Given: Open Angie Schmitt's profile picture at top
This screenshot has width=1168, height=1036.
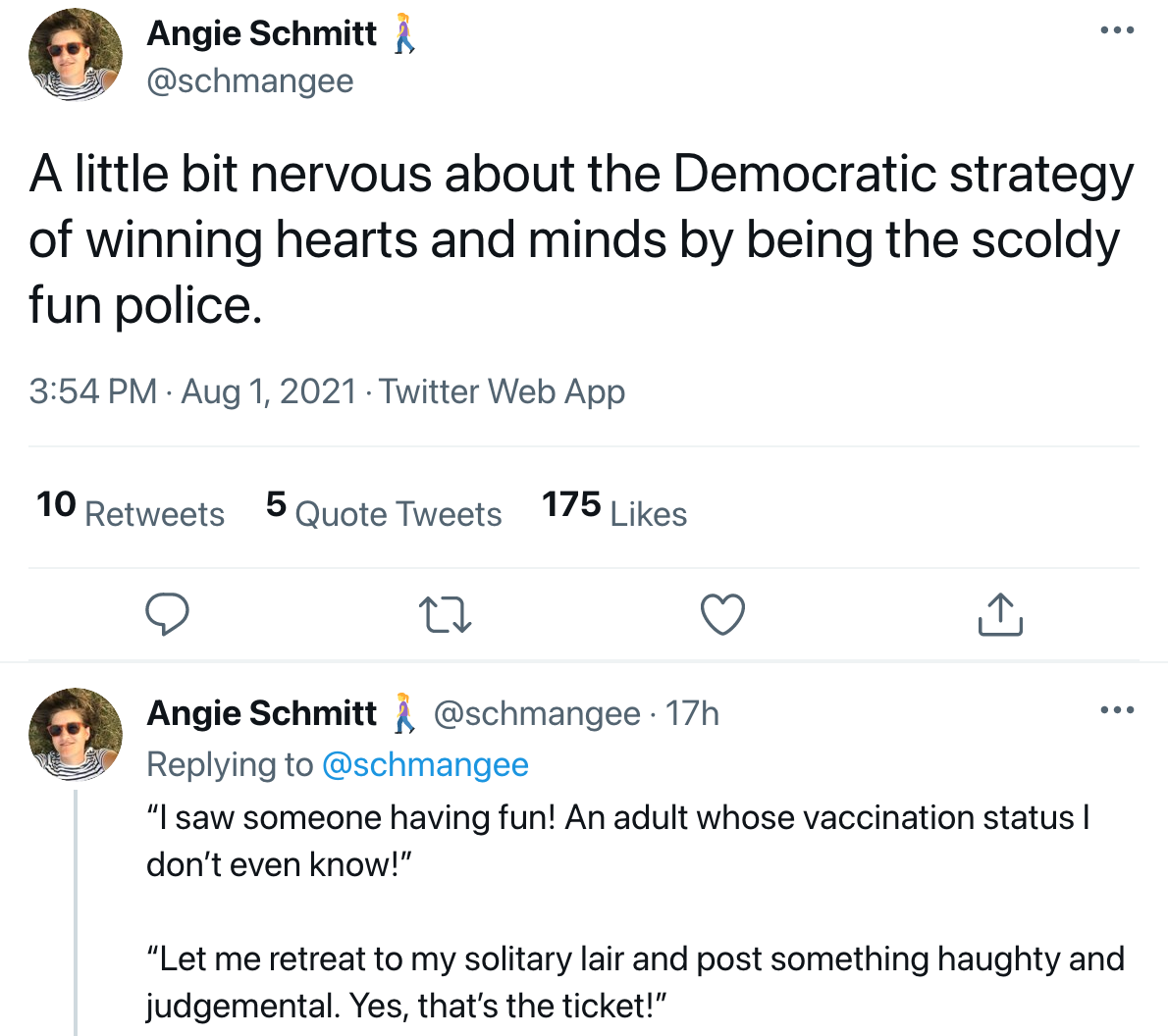Looking at the screenshot, I should point(77,55).
